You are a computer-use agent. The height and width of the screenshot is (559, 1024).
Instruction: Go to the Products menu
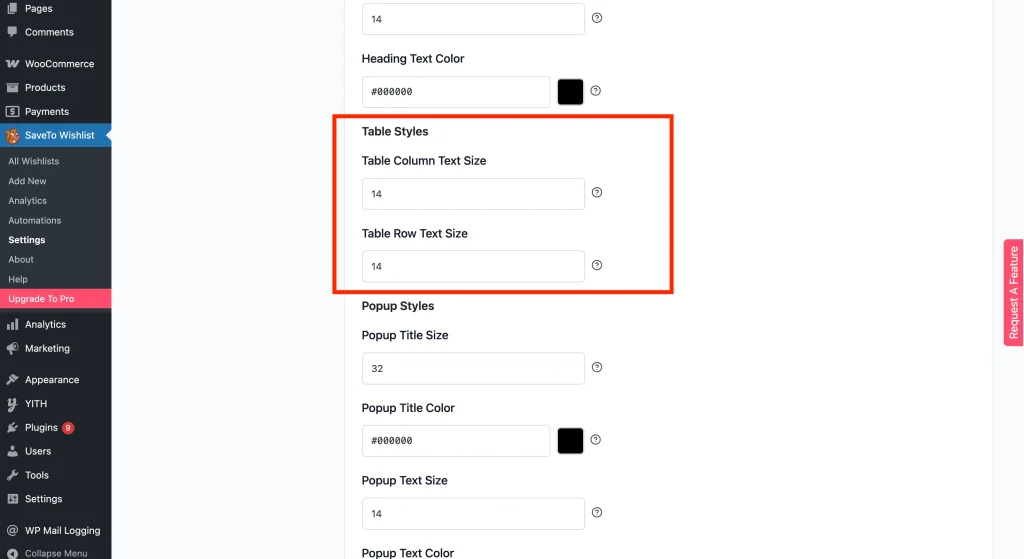[45, 88]
